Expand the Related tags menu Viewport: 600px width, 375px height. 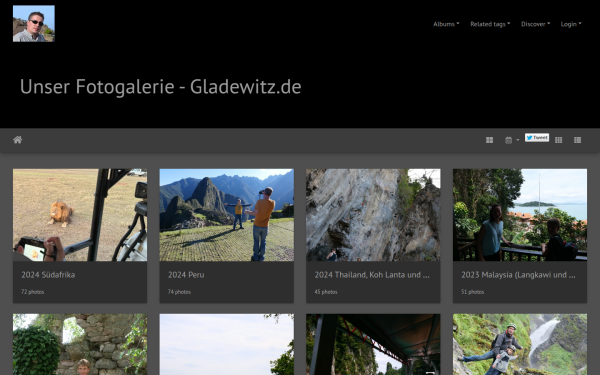(490, 24)
